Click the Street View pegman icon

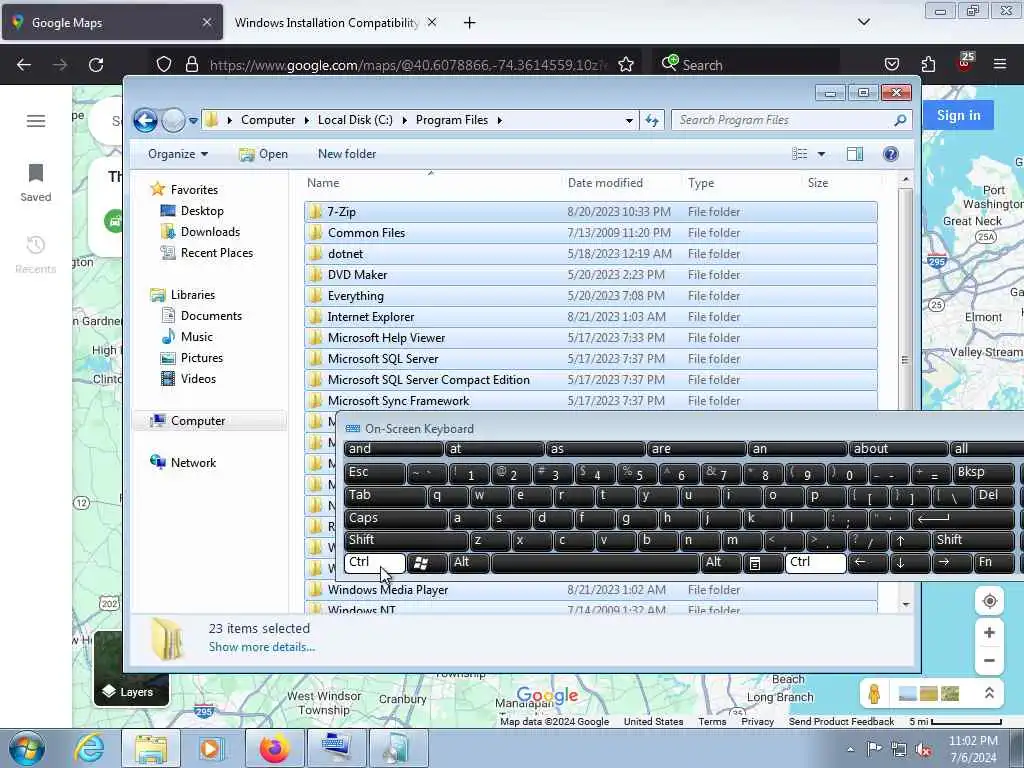[874, 694]
